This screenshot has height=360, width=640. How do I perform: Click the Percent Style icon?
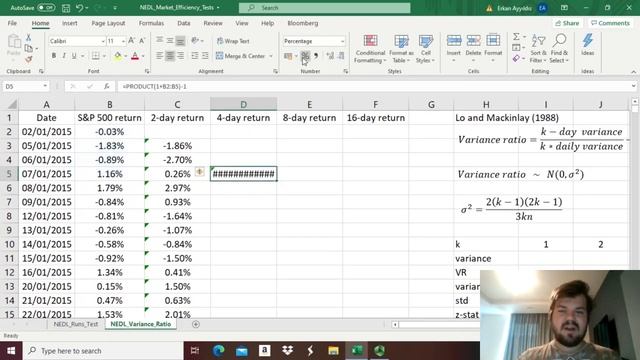tap(305, 56)
